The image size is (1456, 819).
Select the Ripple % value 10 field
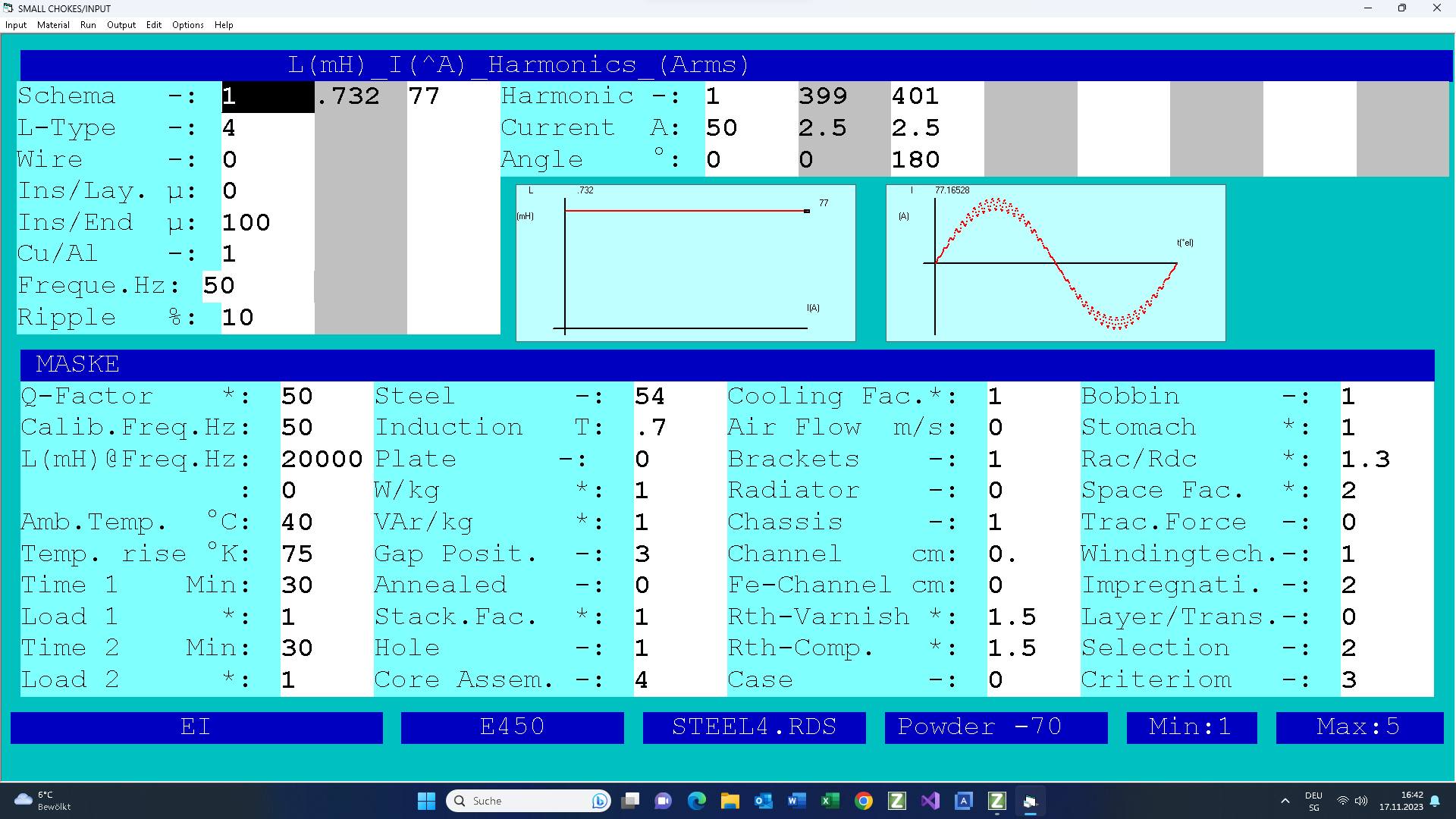[268, 318]
